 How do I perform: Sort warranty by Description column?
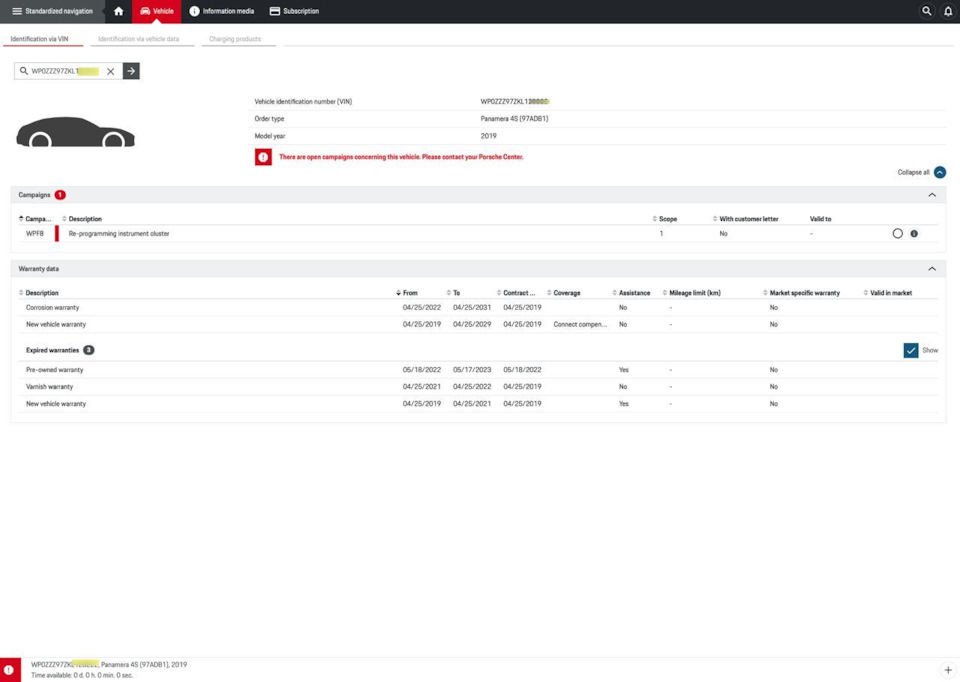tap(39, 293)
